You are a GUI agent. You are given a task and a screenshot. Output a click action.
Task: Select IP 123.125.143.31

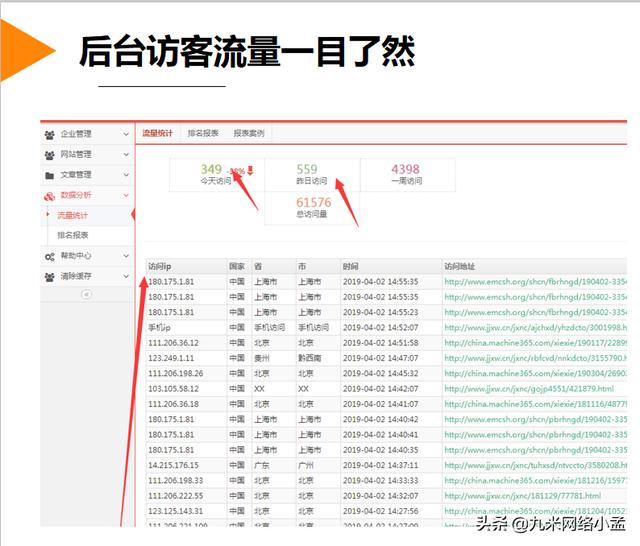(176, 511)
